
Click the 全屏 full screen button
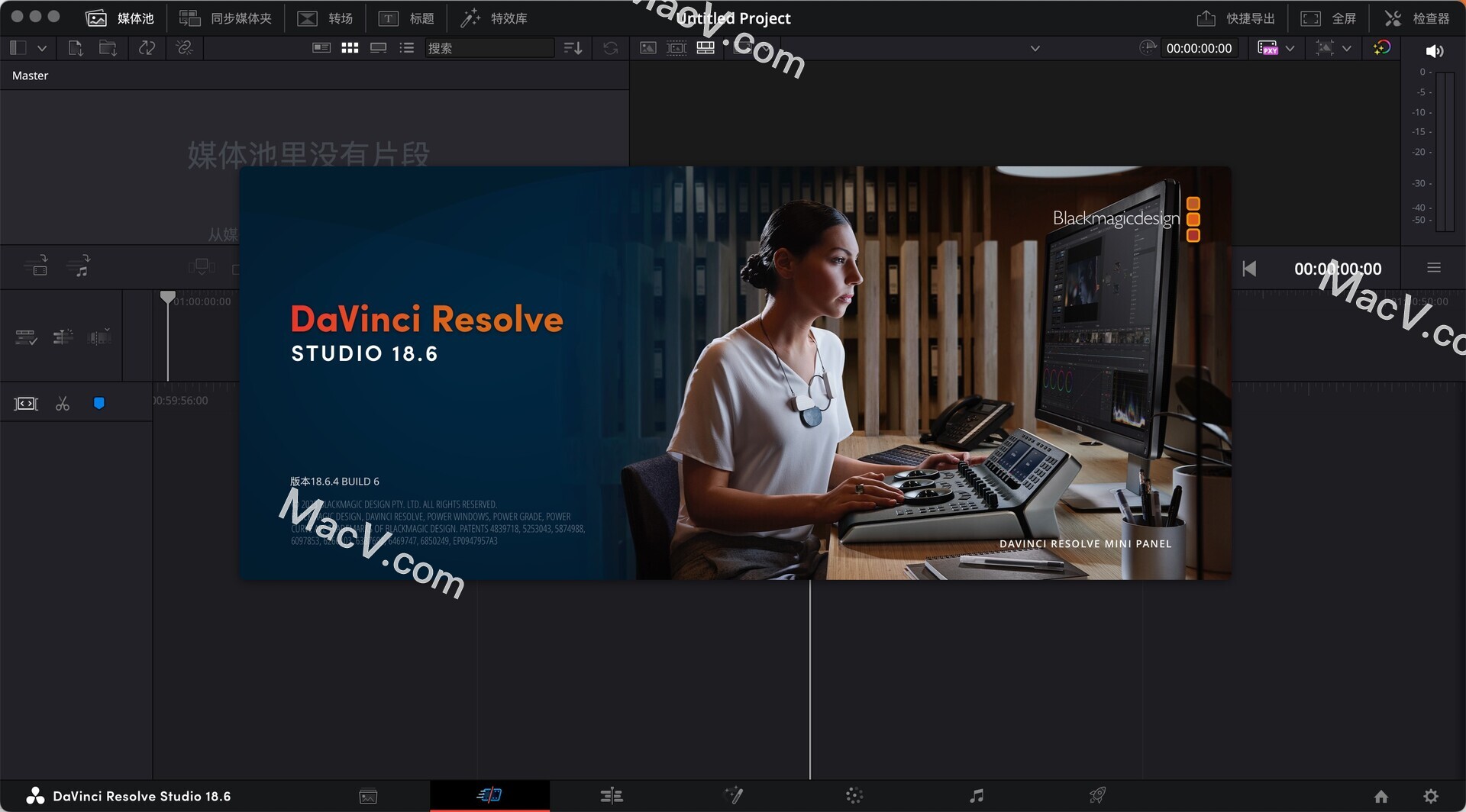(x=1329, y=18)
